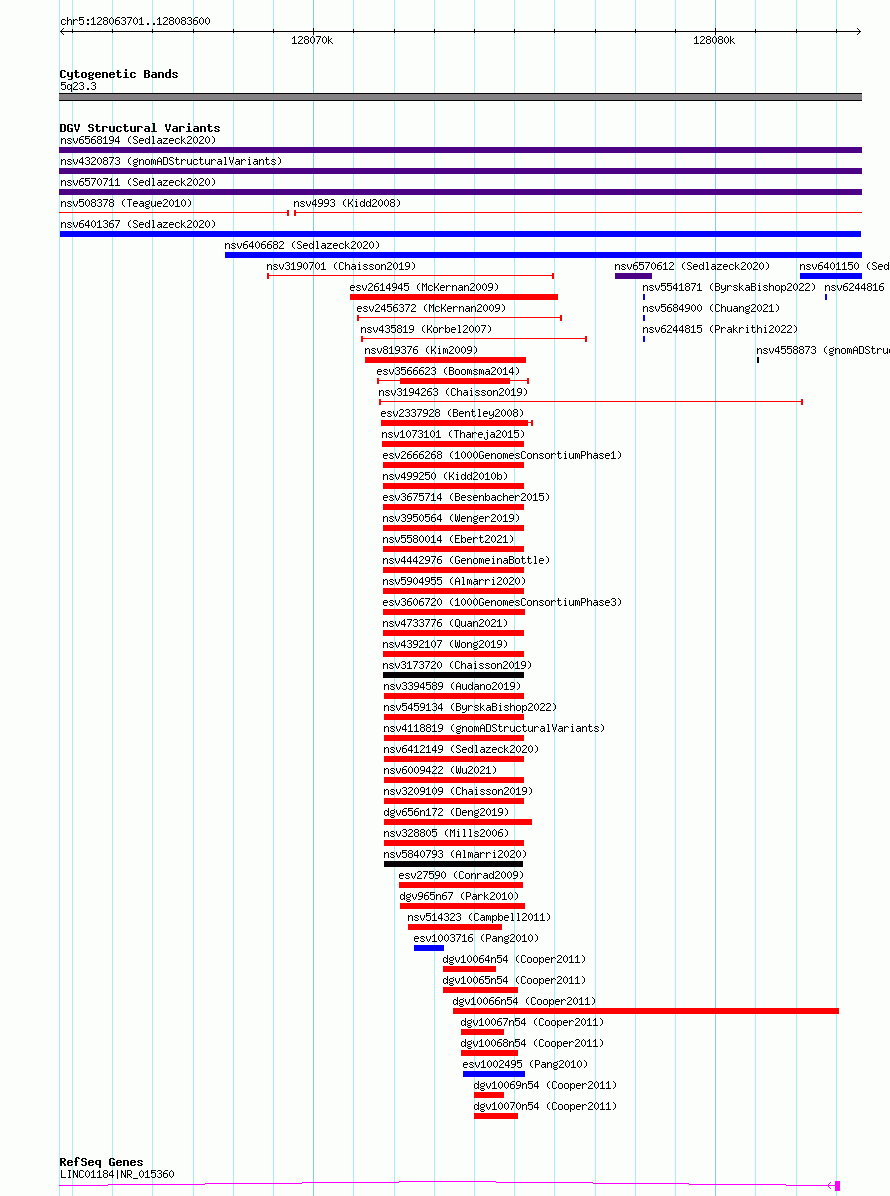890x1196 pixels.
Task: Select esv2337928 (Bentley2008) label
Action: point(452,413)
